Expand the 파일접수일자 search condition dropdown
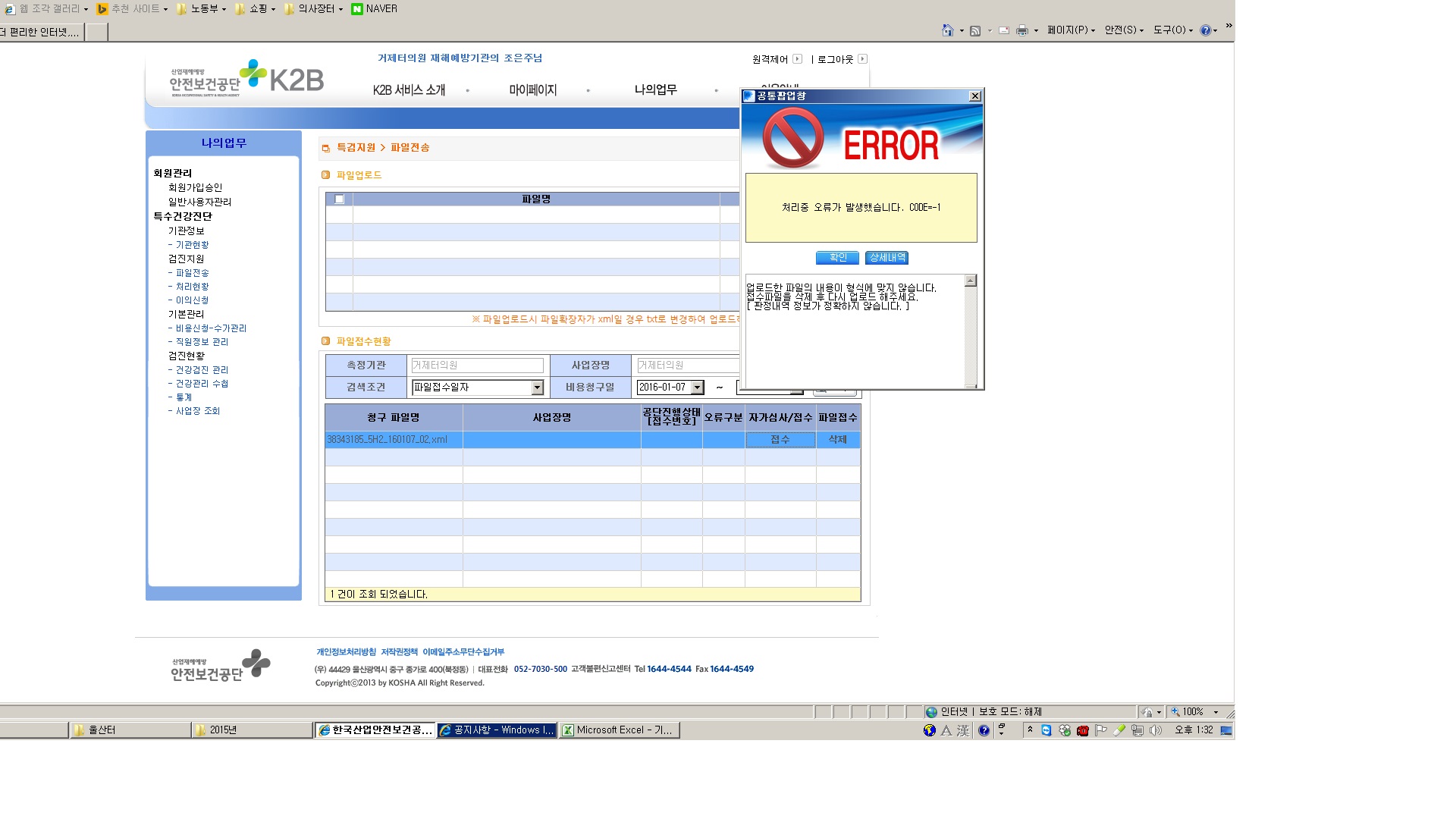Viewport: 1456px width, 819px height. 537,388
